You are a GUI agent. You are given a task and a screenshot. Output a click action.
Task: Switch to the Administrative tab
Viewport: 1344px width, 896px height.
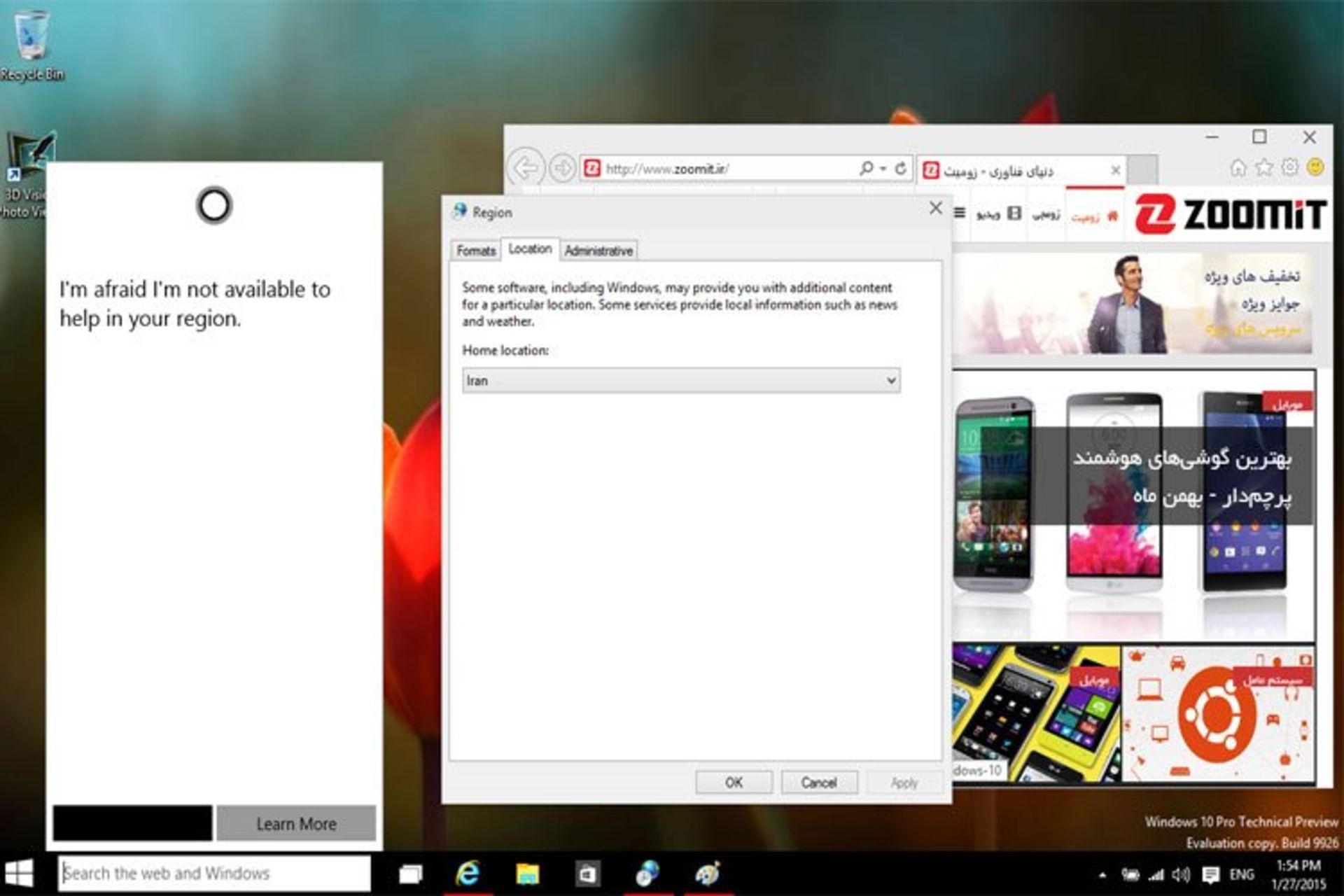pyautogui.click(x=598, y=251)
